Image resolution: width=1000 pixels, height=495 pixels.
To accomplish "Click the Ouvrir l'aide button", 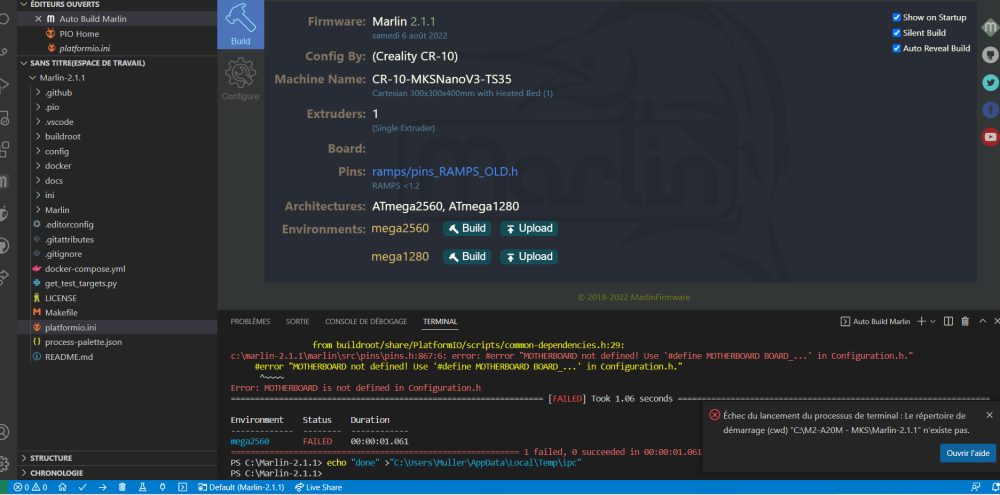I will coord(967,453).
